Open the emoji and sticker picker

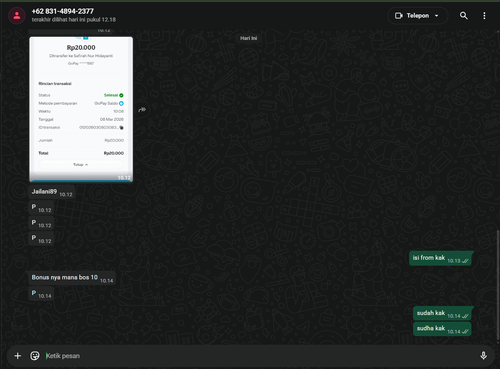(35, 356)
